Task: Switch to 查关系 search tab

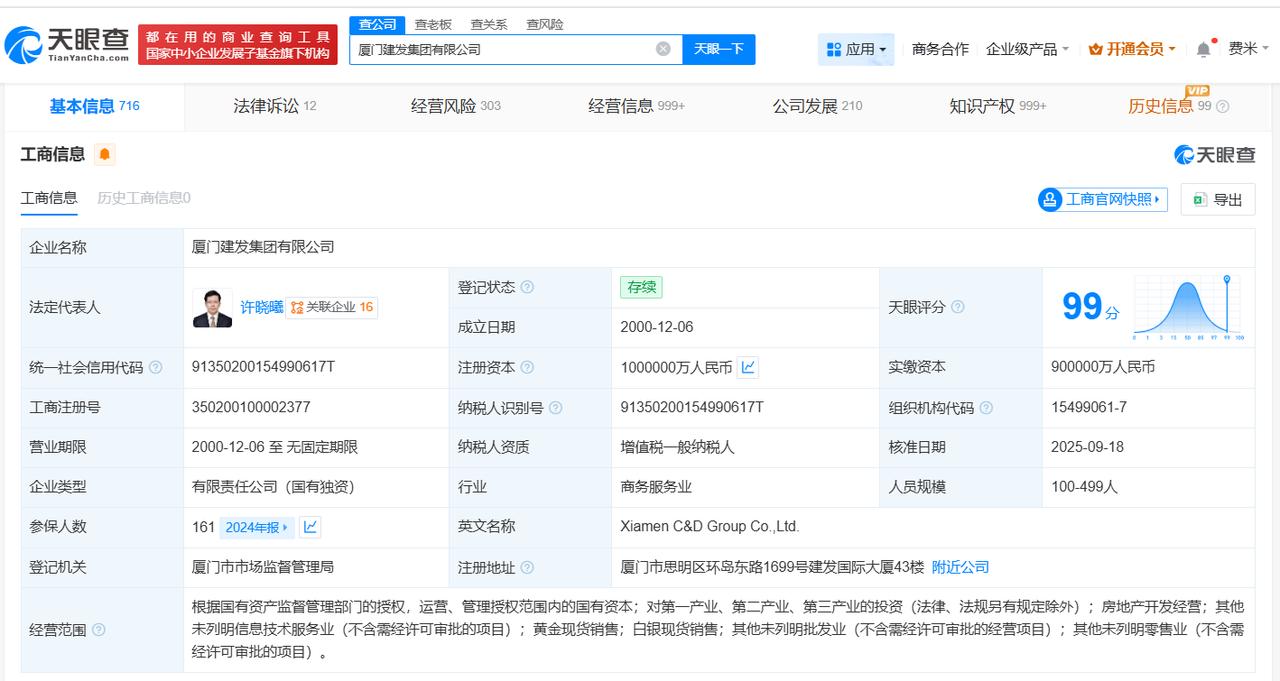Action: tap(489, 24)
